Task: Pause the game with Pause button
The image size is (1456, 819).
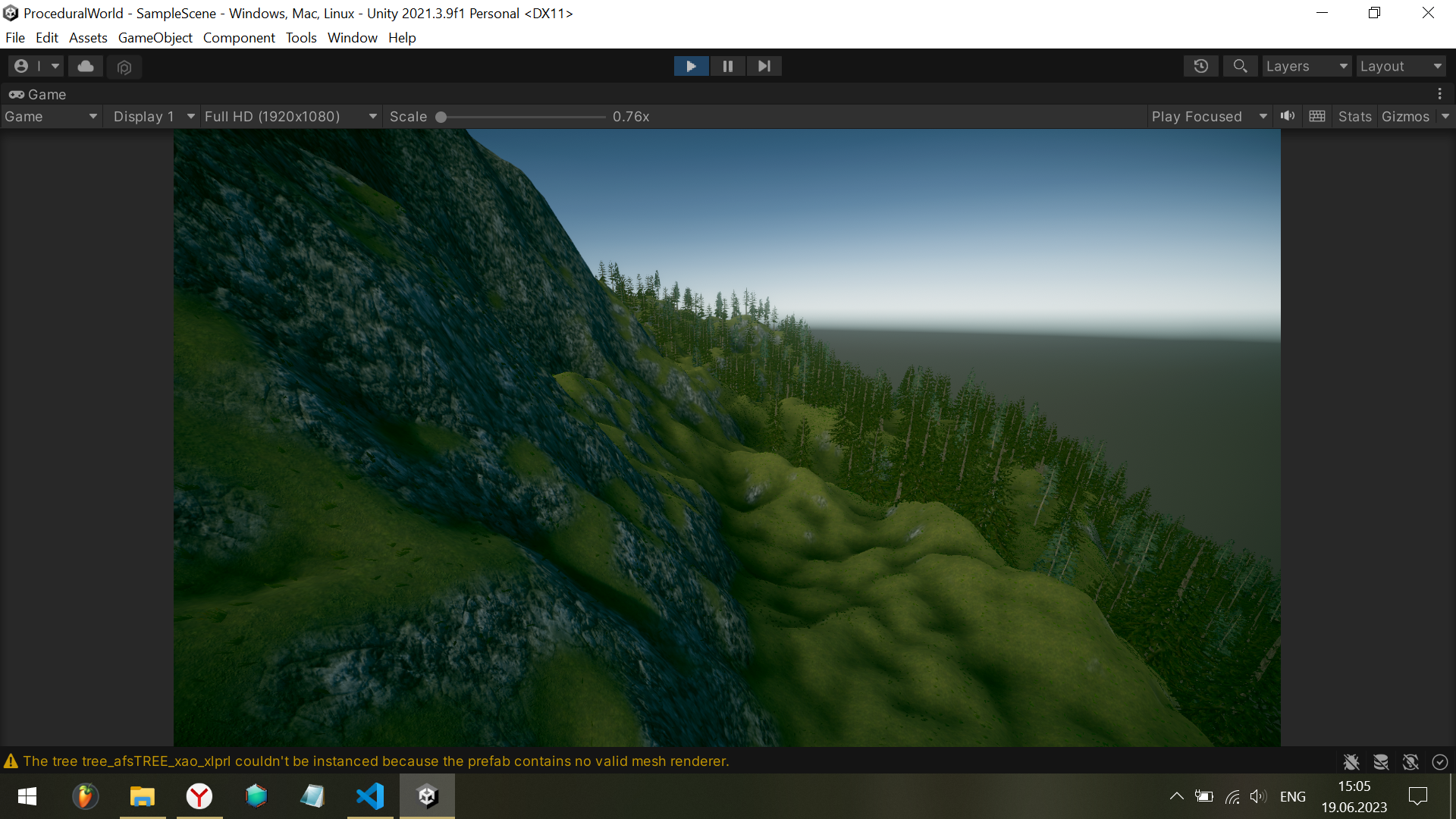Action: 727,67
